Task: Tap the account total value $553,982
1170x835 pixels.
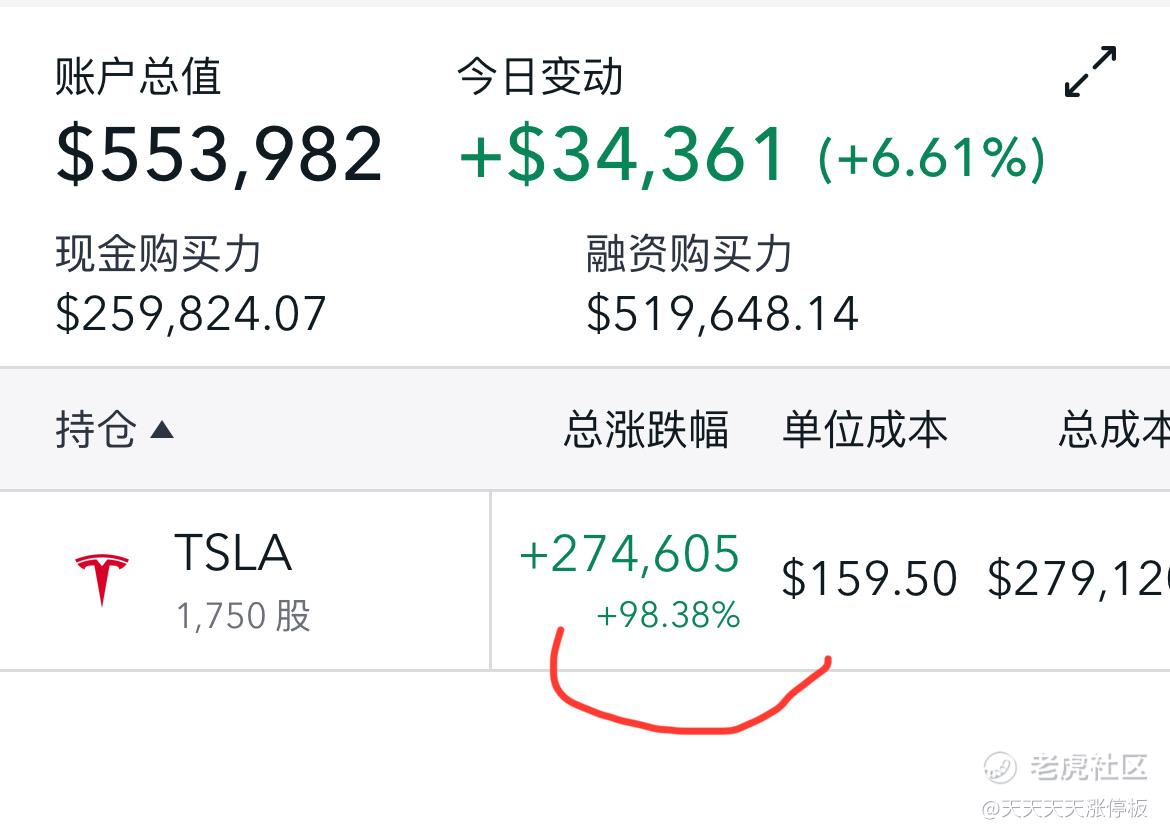Action: pos(219,154)
